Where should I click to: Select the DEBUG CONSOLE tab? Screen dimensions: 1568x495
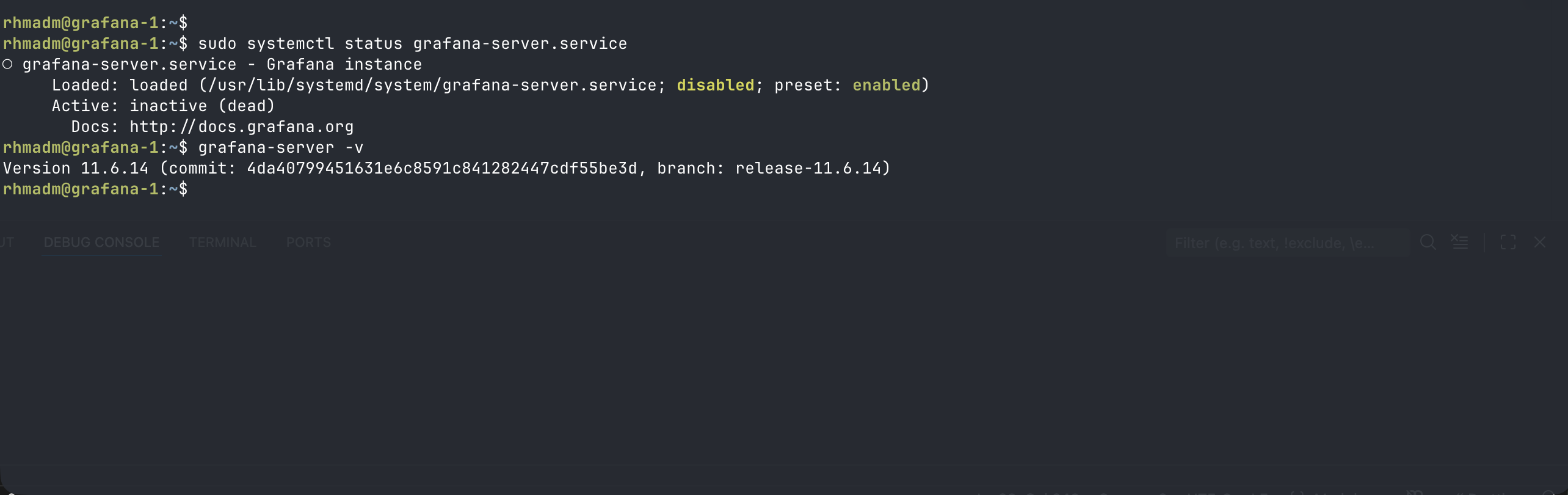point(101,242)
